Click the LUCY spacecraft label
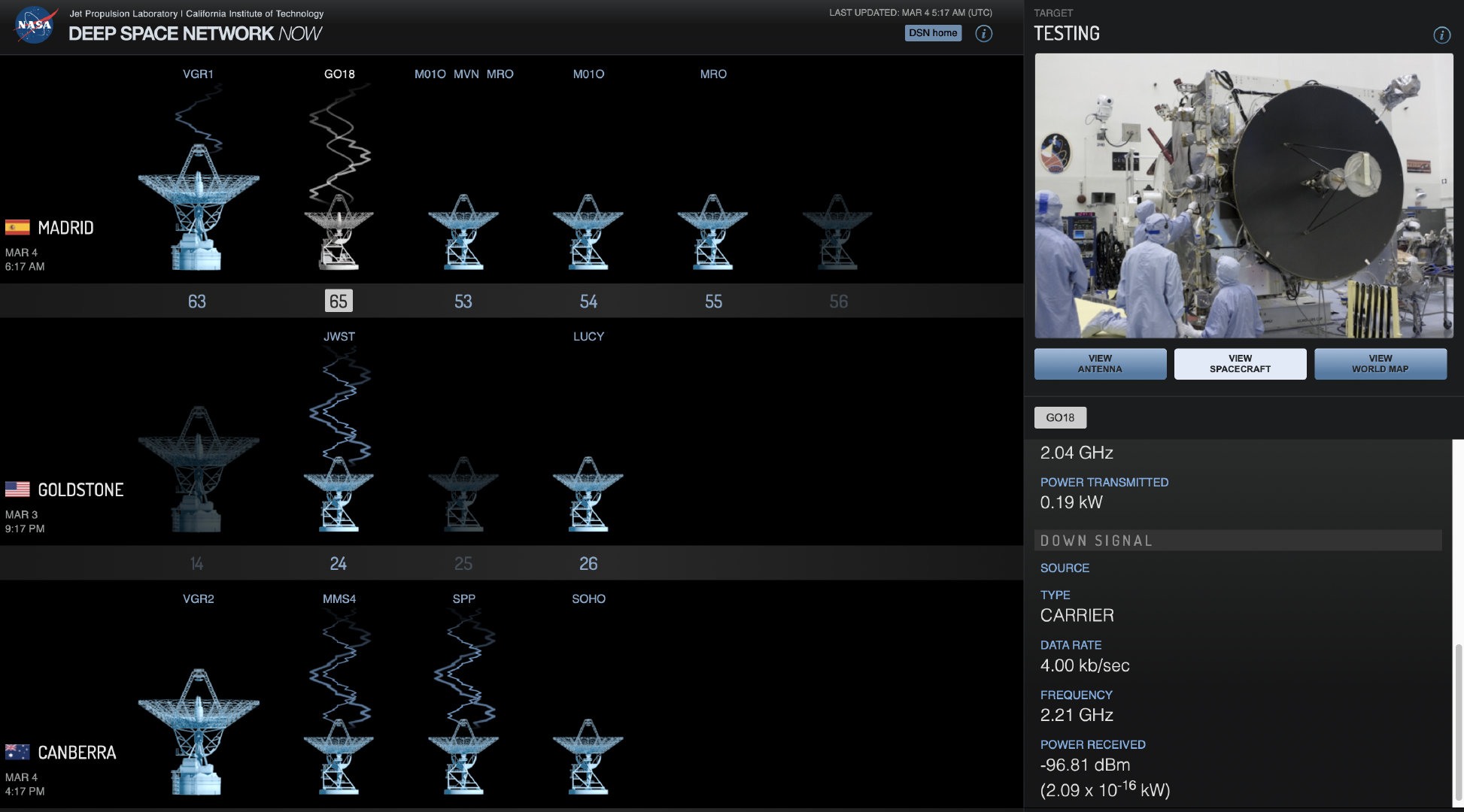The image size is (1464, 812). click(x=588, y=336)
